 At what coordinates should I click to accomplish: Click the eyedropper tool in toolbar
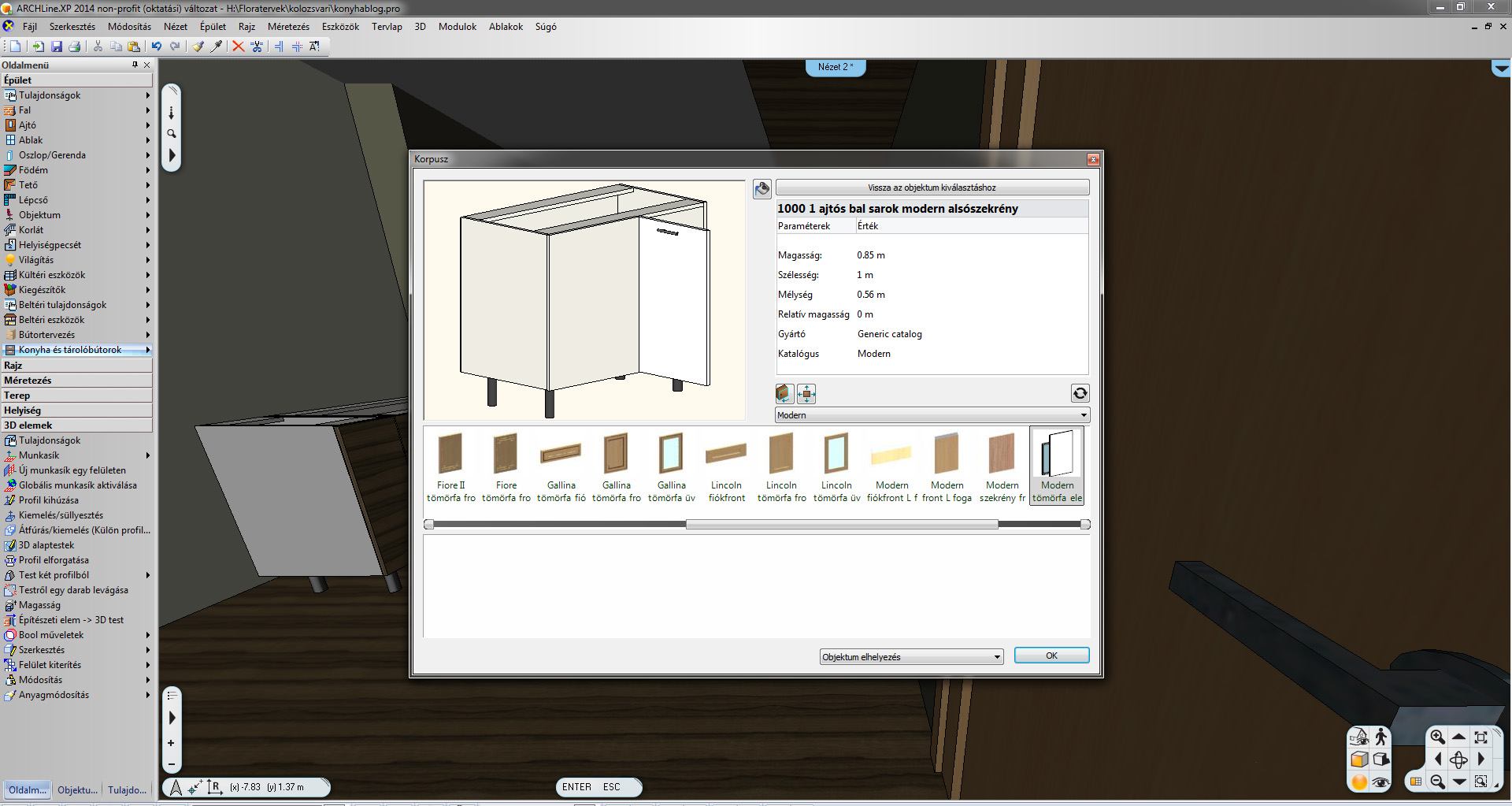pyautogui.click(x=216, y=46)
